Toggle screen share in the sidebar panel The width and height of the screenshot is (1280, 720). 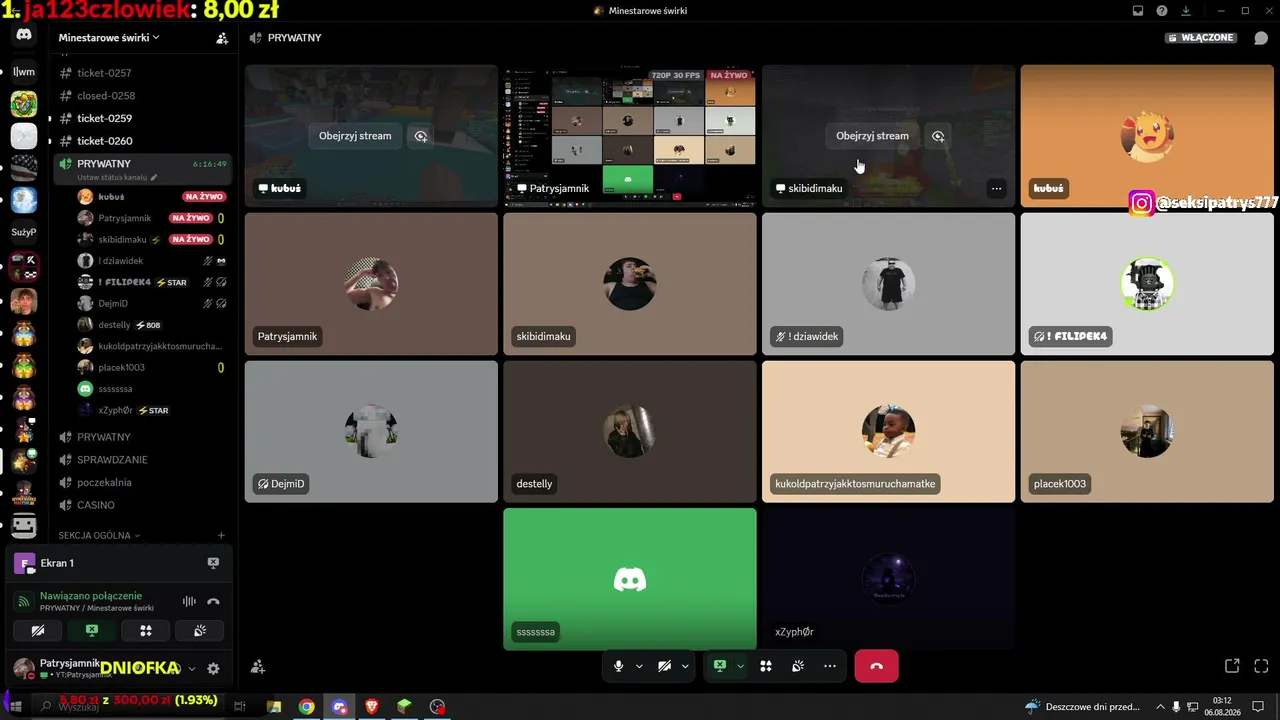point(92,631)
